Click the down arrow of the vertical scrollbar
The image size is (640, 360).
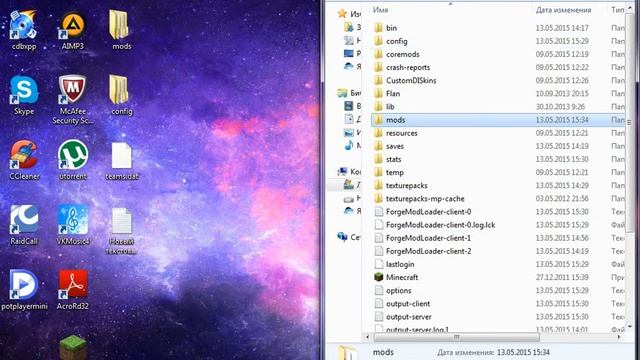coord(630,326)
